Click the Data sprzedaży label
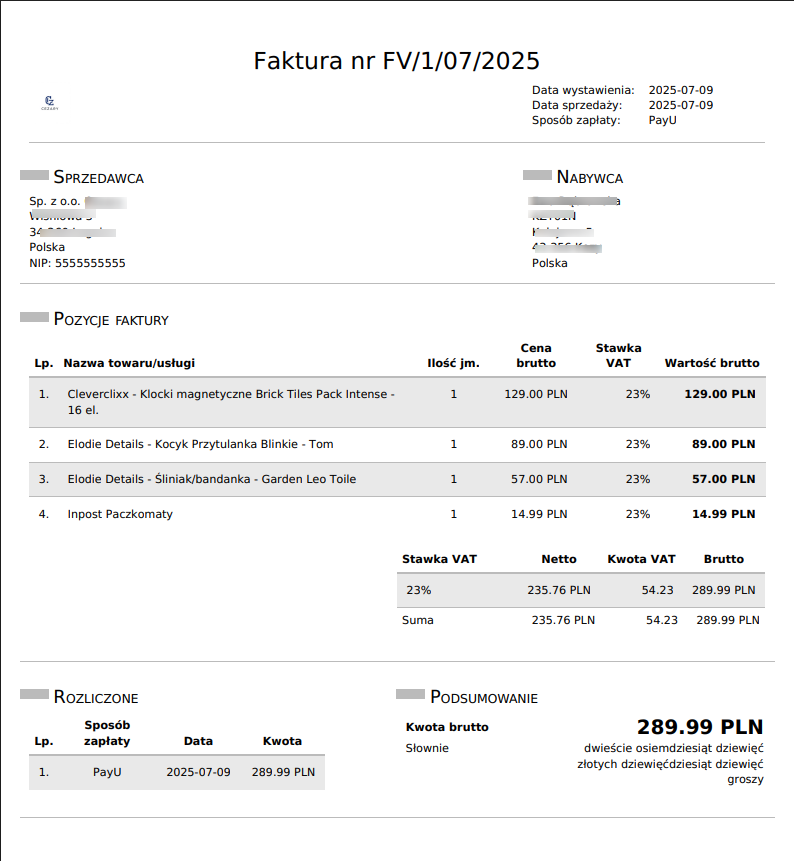 (x=577, y=105)
